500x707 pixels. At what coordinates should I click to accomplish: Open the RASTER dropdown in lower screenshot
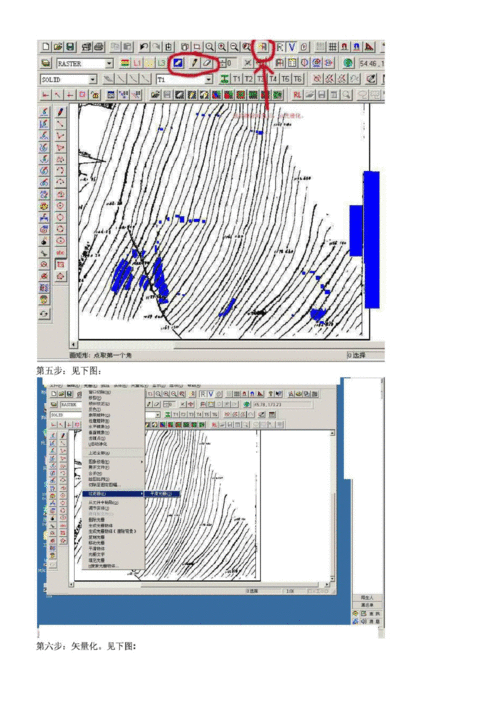[70, 404]
